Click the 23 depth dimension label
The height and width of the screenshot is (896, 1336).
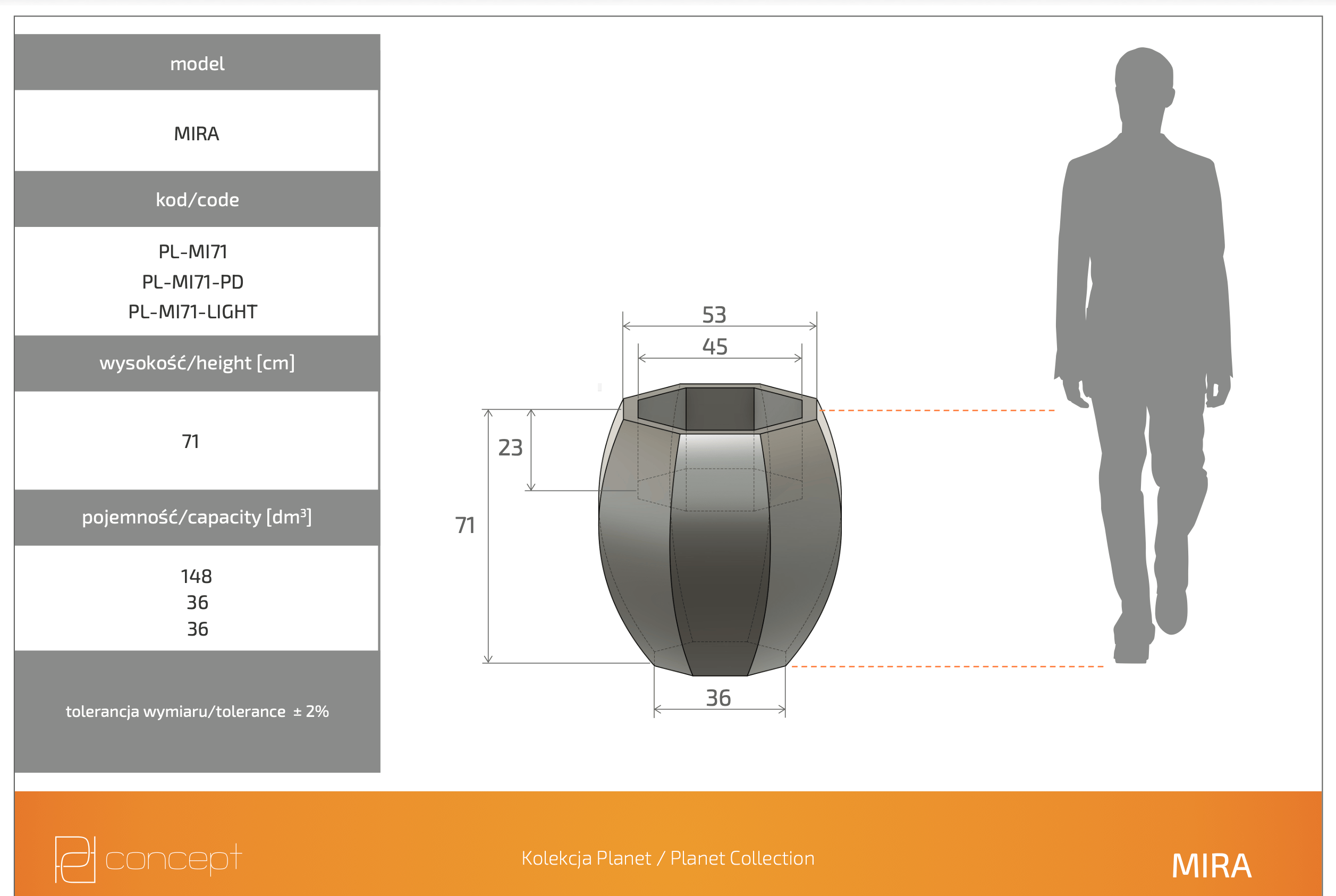point(510,447)
